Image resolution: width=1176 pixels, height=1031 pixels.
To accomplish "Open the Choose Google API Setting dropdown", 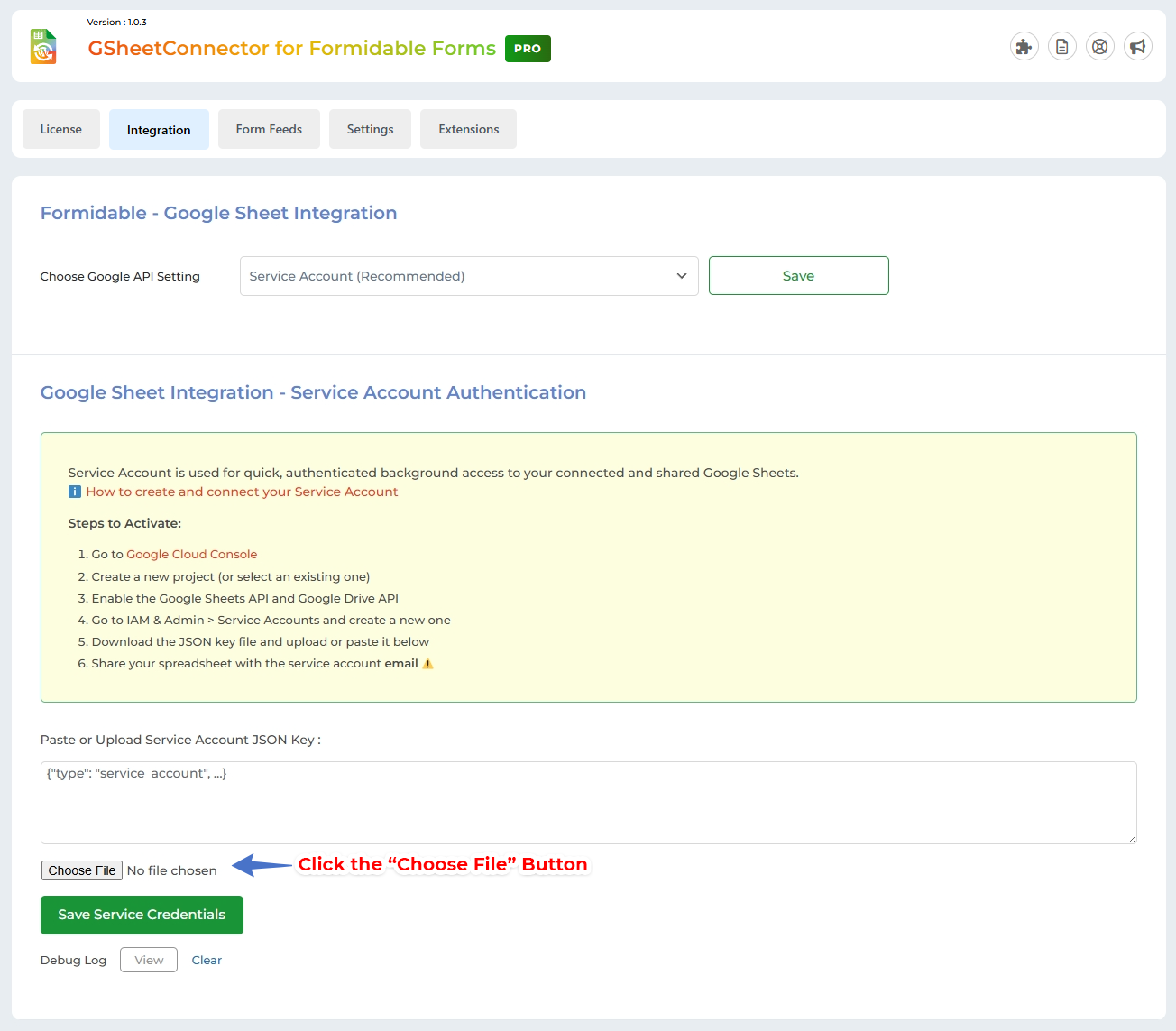I will 469,276.
